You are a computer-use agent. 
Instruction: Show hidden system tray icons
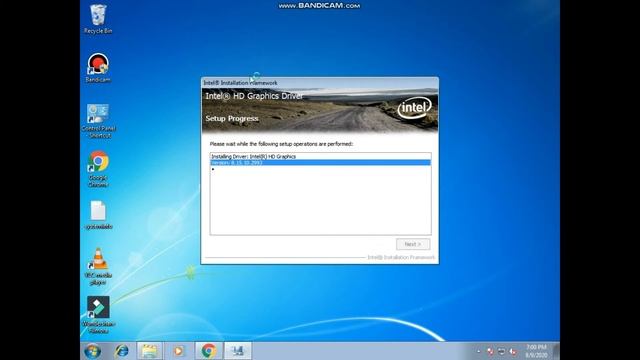point(479,351)
